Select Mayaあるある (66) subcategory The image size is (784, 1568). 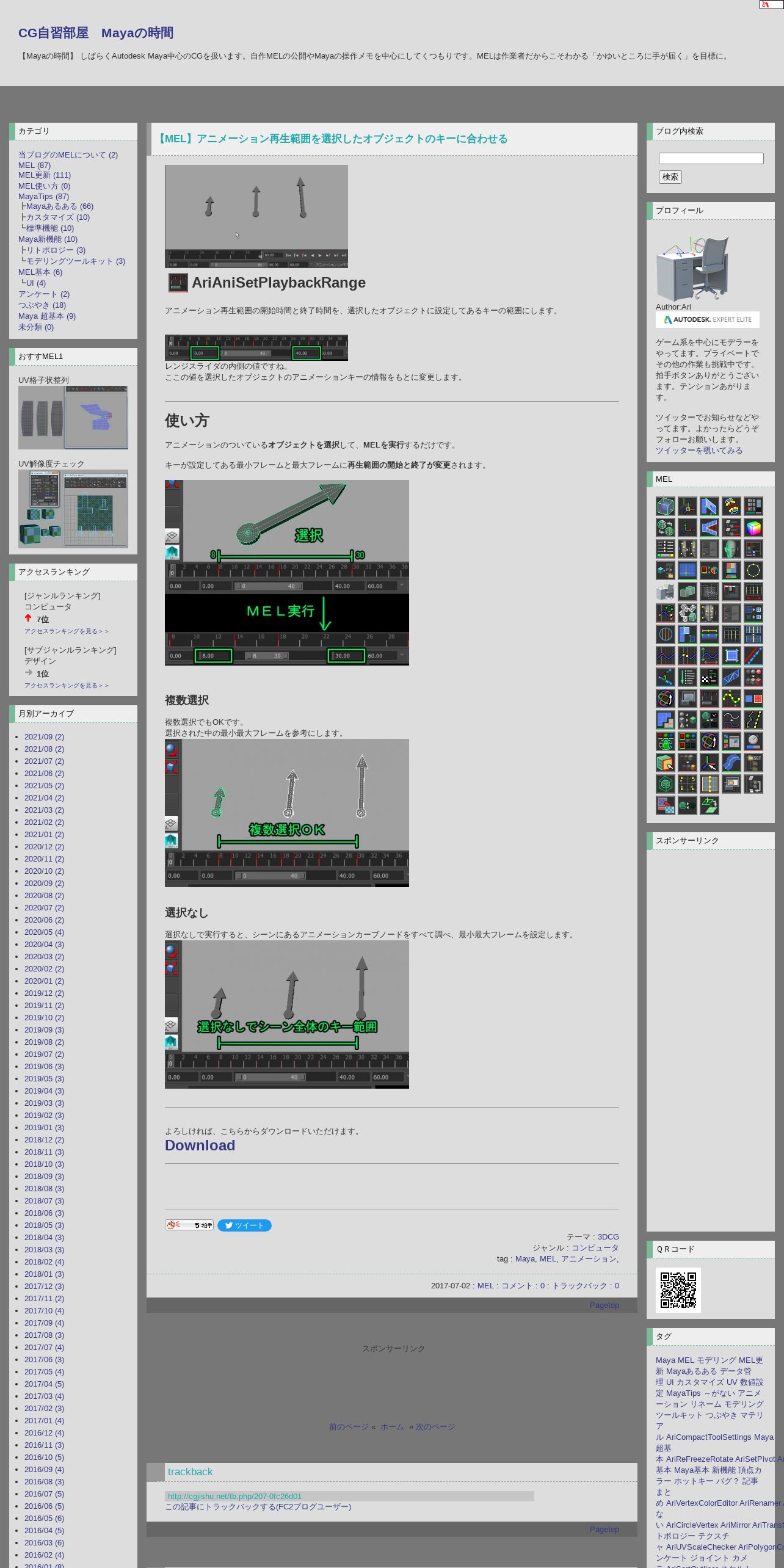(60, 206)
